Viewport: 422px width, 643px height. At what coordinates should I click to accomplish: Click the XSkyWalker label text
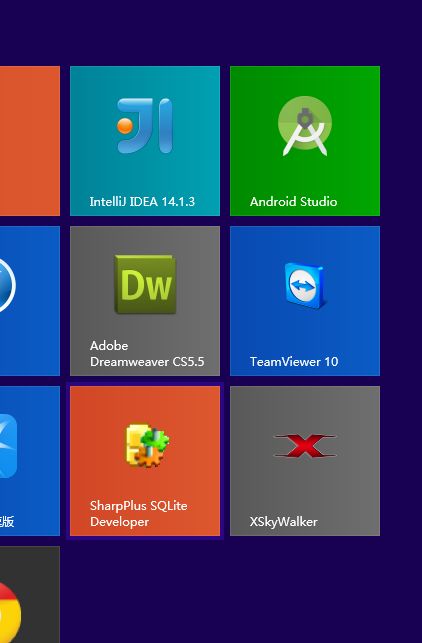283,522
